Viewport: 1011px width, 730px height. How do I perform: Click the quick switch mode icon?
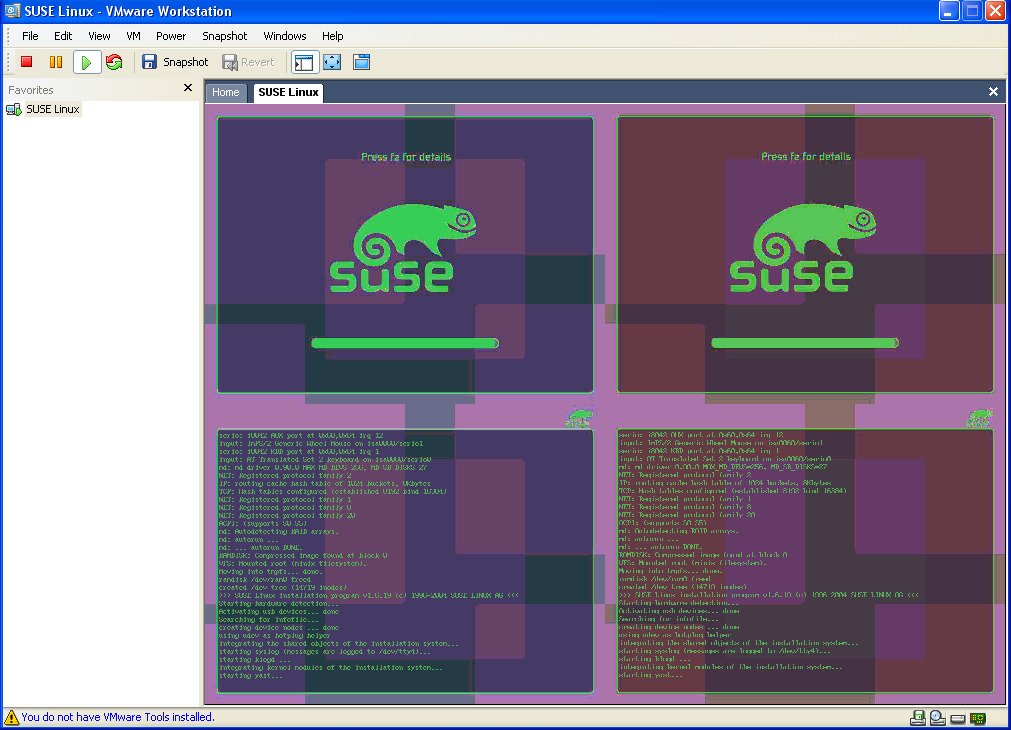click(x=361, y=62)
